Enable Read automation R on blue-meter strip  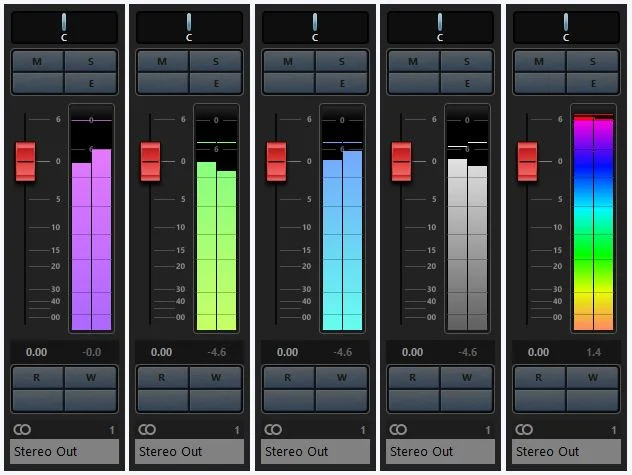coord(289,378)
